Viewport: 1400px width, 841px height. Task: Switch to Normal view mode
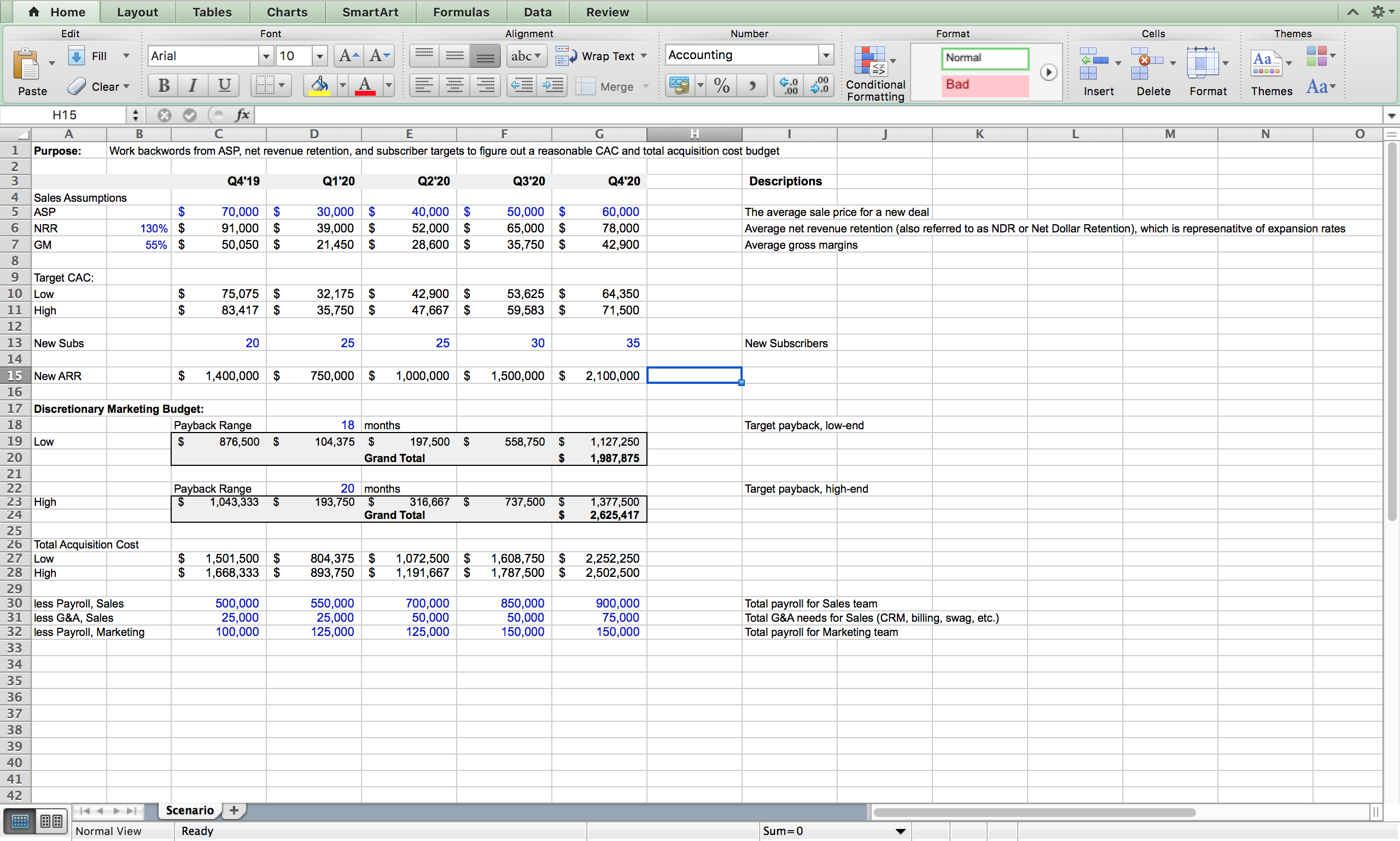click(20, 821)
